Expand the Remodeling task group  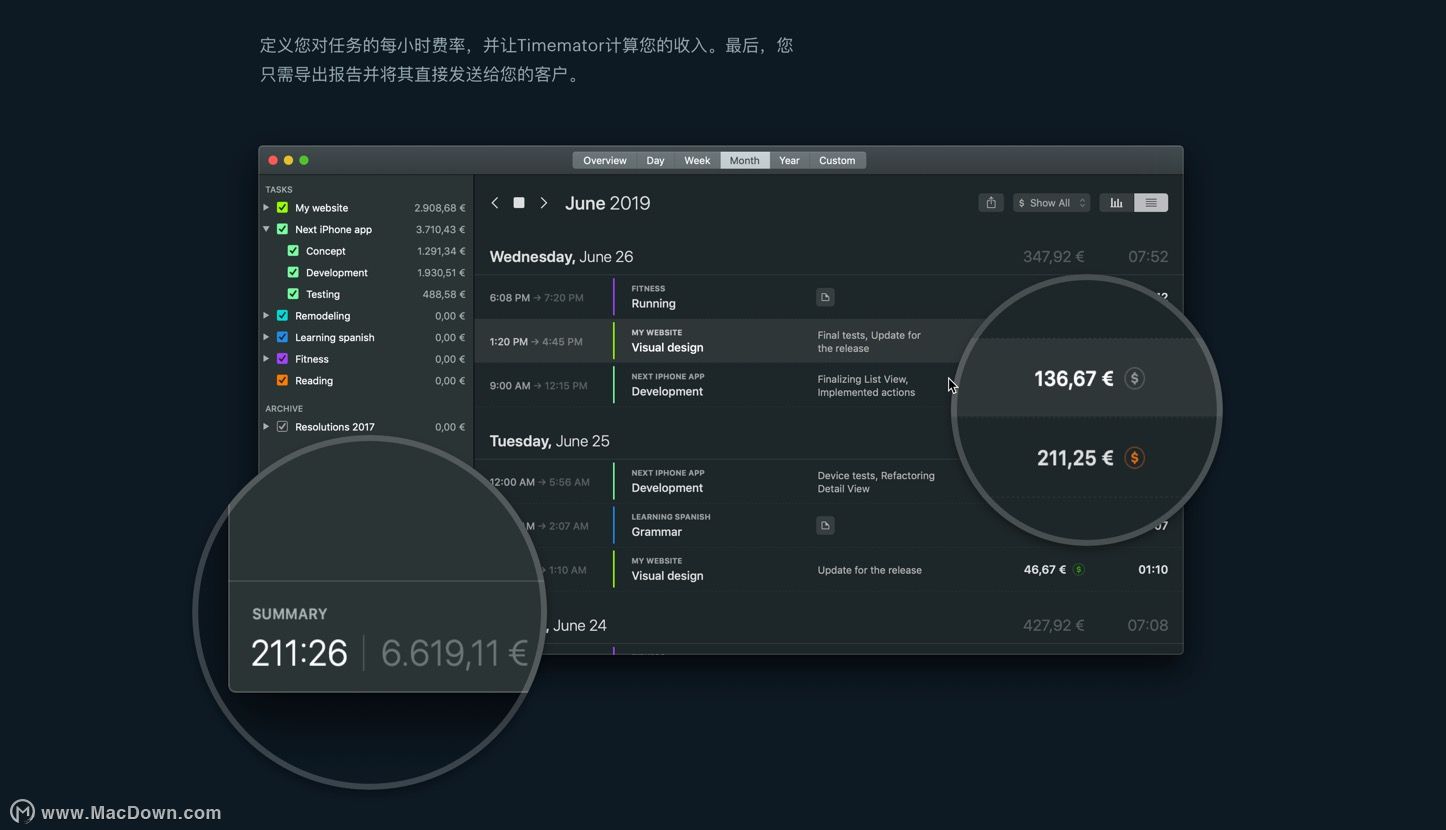pyautogui.click(x=266, y=316)
